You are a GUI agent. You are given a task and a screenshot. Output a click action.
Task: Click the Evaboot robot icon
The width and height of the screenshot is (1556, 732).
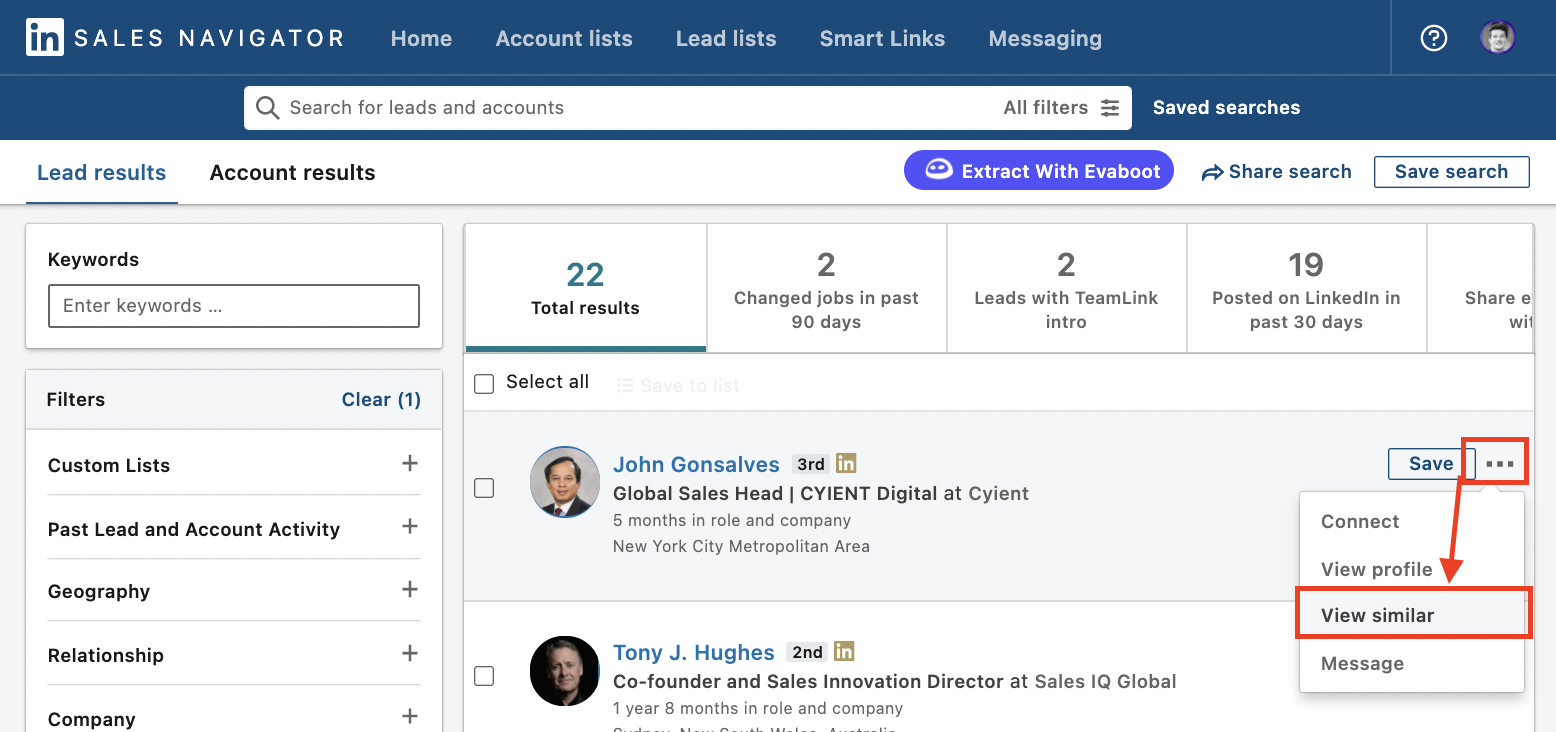click(938, 170)
